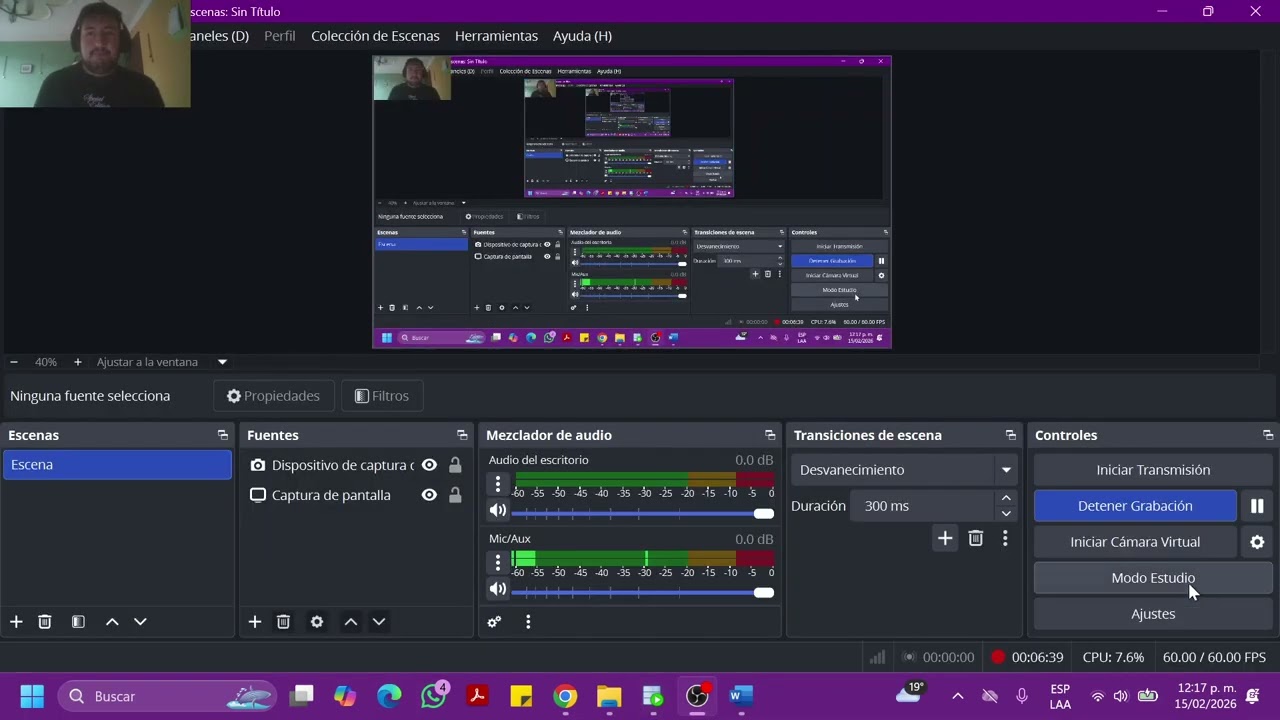Viewport: 1280px width, 720px height.
Task: Zoom in preview with plus icon
Action: coord(77,362)
